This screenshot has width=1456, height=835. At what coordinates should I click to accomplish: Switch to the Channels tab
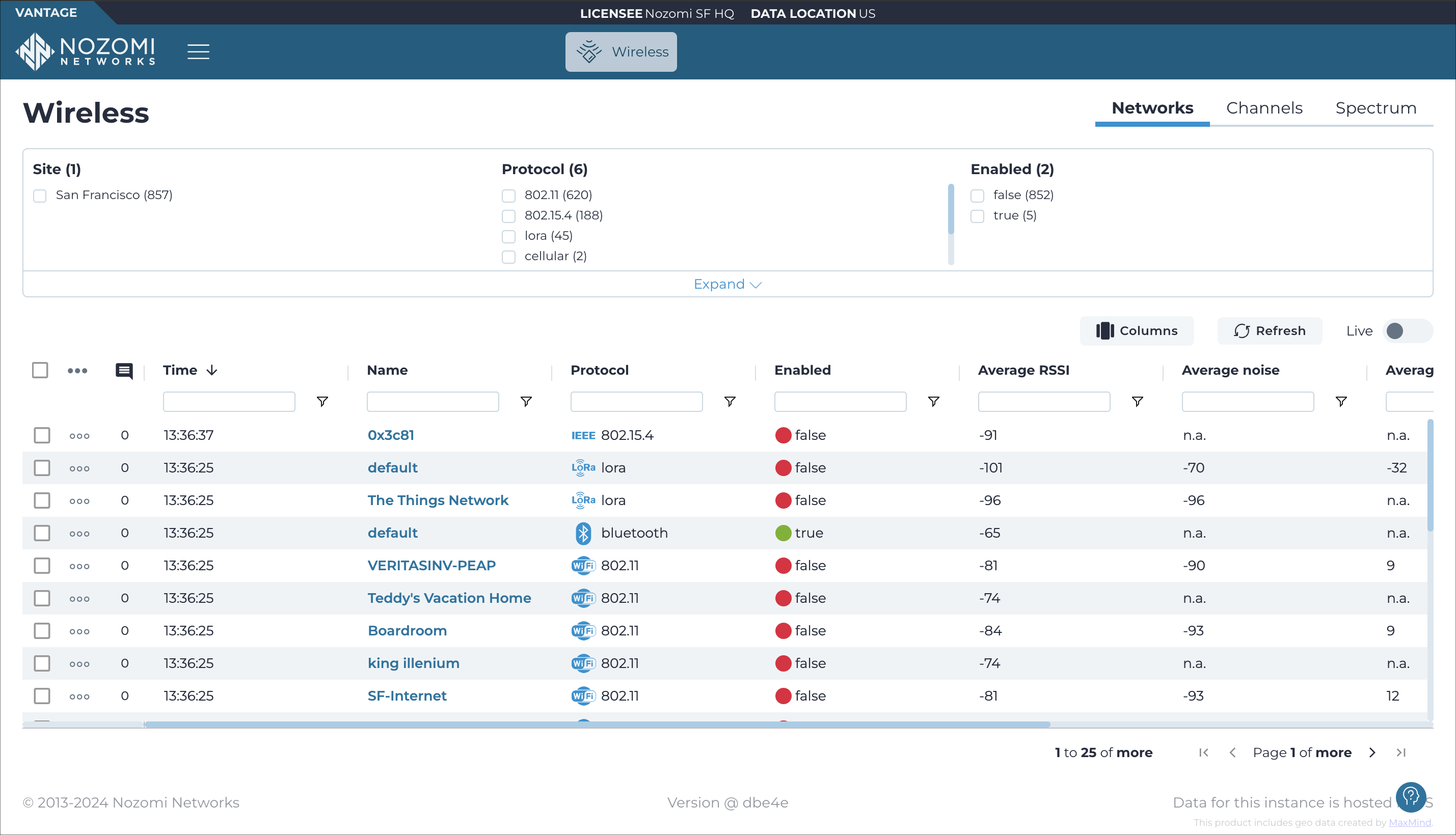(x=1264, y=108)
